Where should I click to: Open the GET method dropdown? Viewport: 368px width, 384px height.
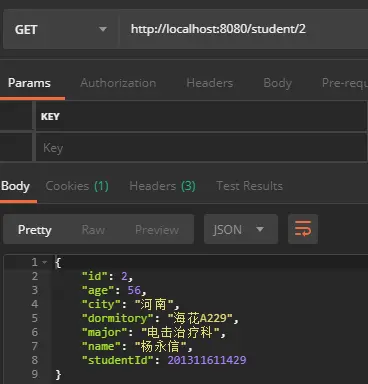click(61, 29)
